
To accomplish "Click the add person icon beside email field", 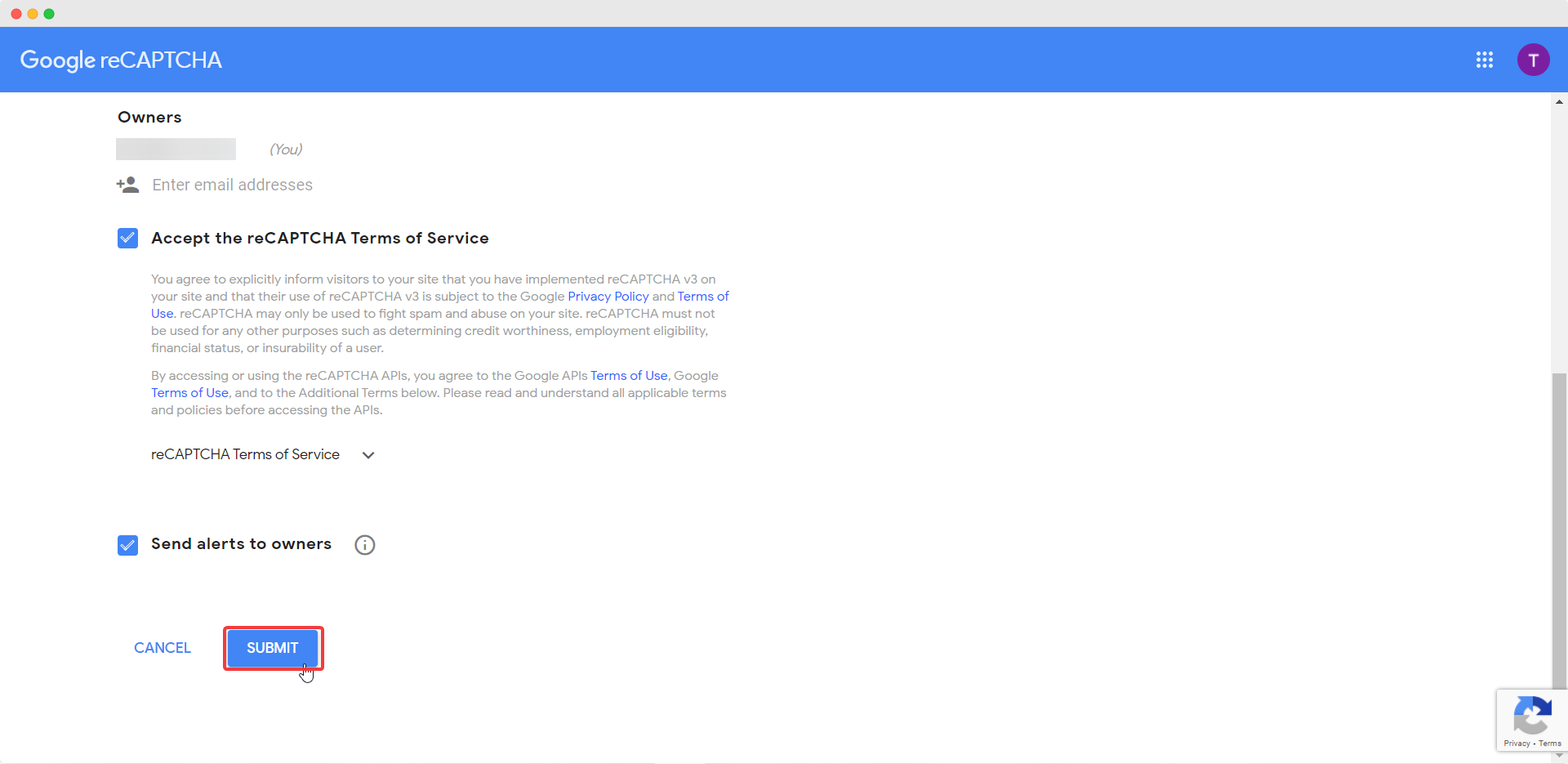I will [x=127, y=185].
